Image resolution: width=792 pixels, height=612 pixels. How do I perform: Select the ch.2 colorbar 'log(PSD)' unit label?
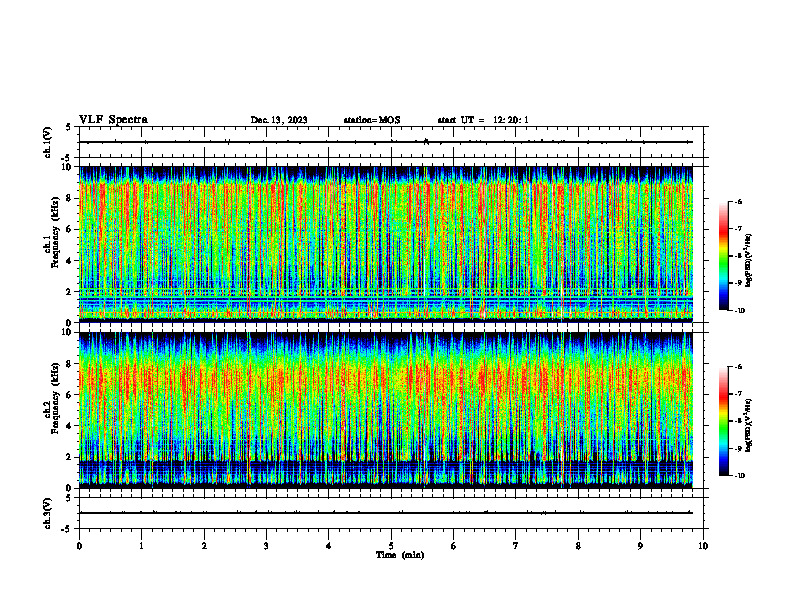click(749, 425)
